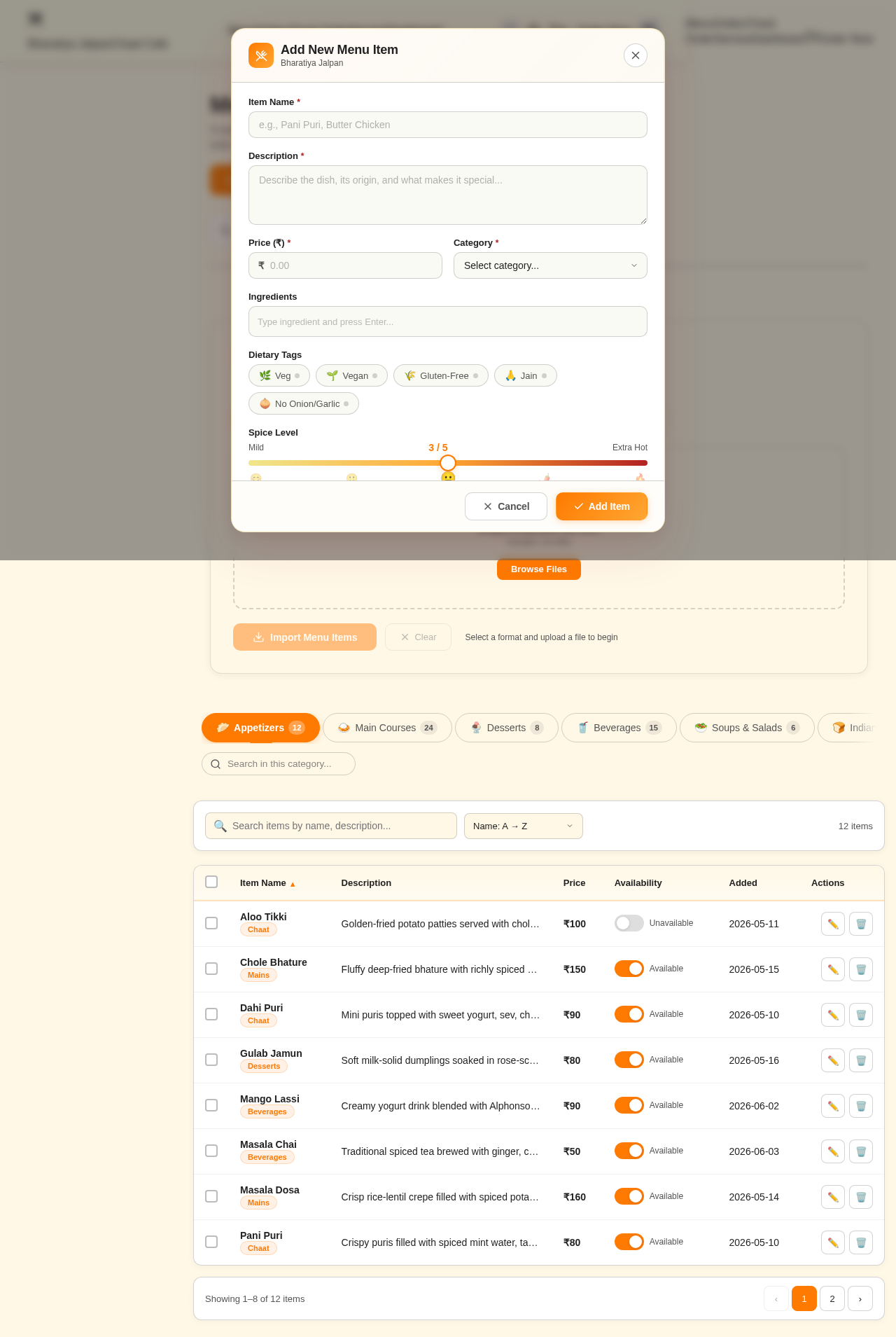Delete the Mango Lassi item
The height and width of the screenshot is (1337, 896).
tap(861, 1106)
